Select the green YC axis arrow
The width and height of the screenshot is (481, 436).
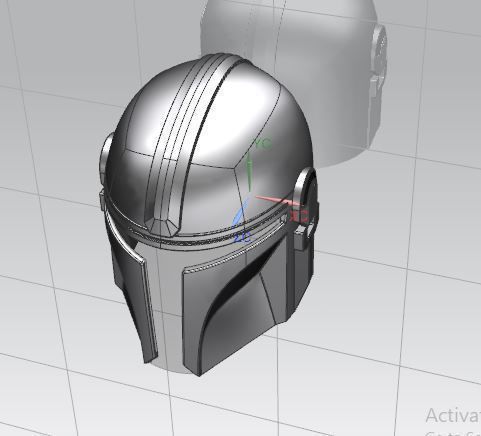click(x=249, y=172)
